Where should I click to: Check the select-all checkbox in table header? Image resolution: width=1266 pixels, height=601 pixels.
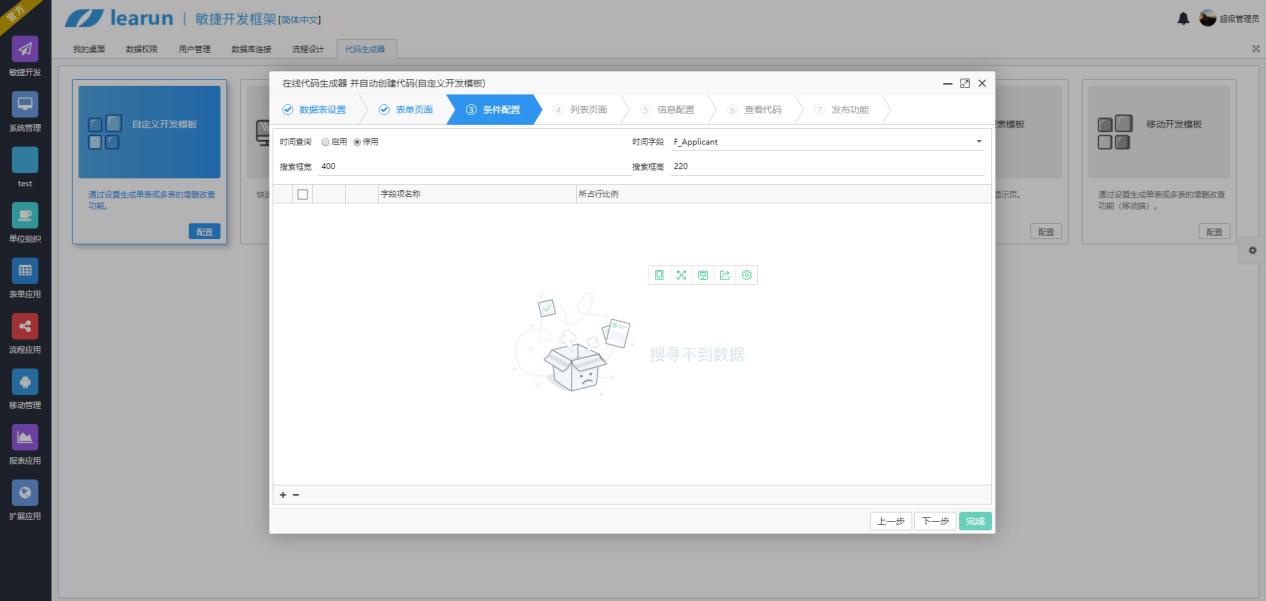tap(303, 194)
